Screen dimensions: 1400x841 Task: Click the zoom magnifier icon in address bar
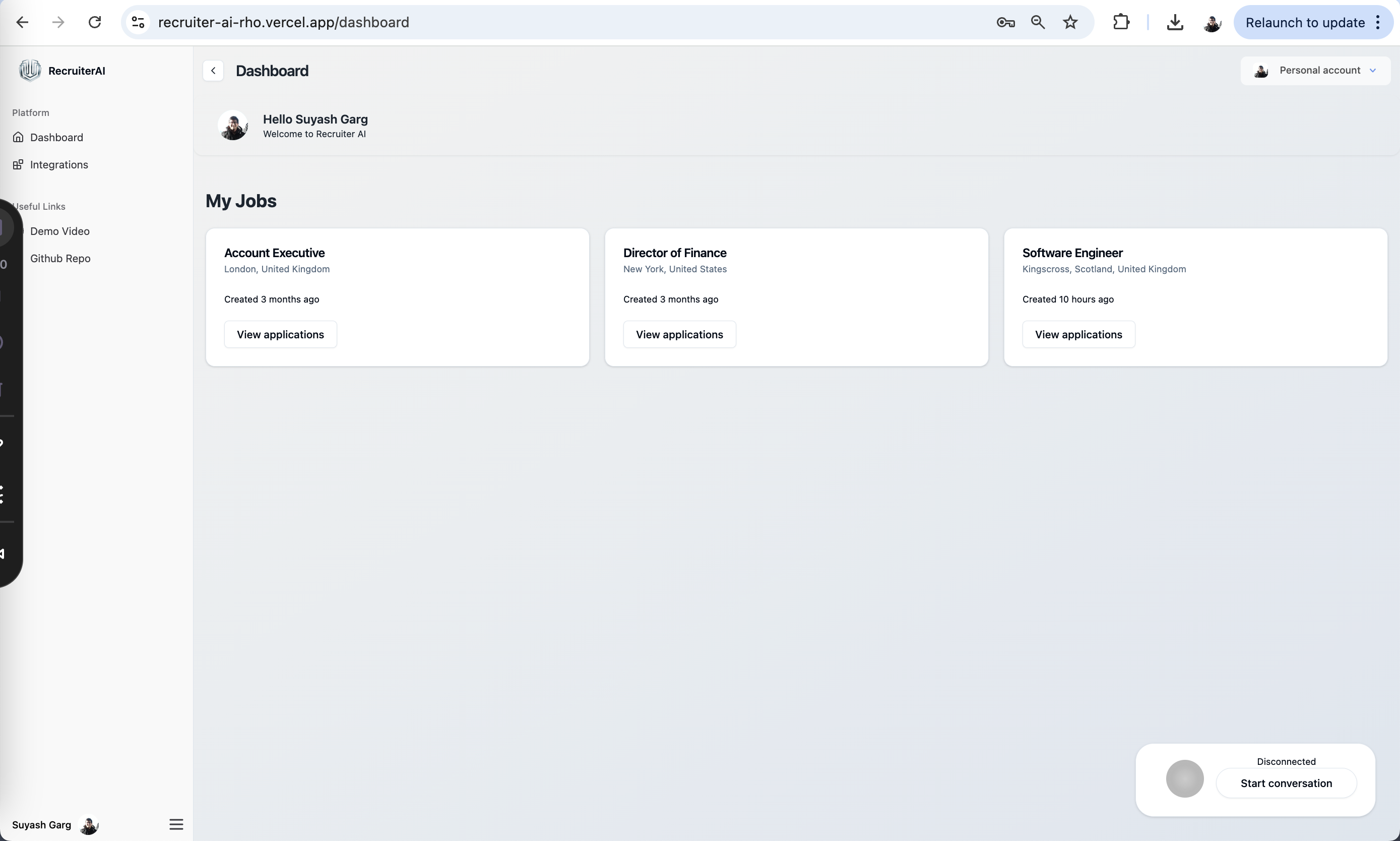(x=1038, y=23)
